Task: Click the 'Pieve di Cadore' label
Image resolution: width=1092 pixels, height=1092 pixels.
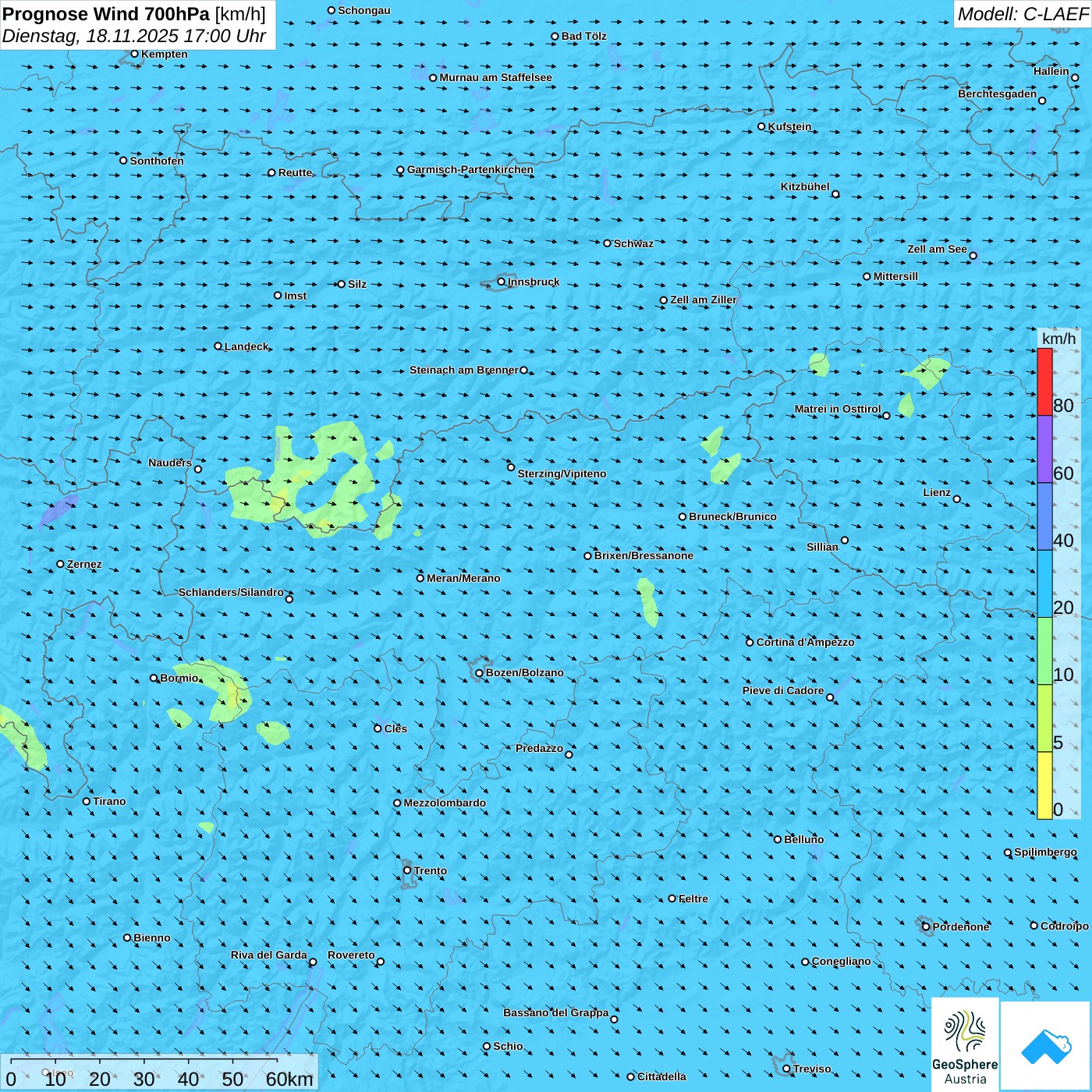Action: 783,690
